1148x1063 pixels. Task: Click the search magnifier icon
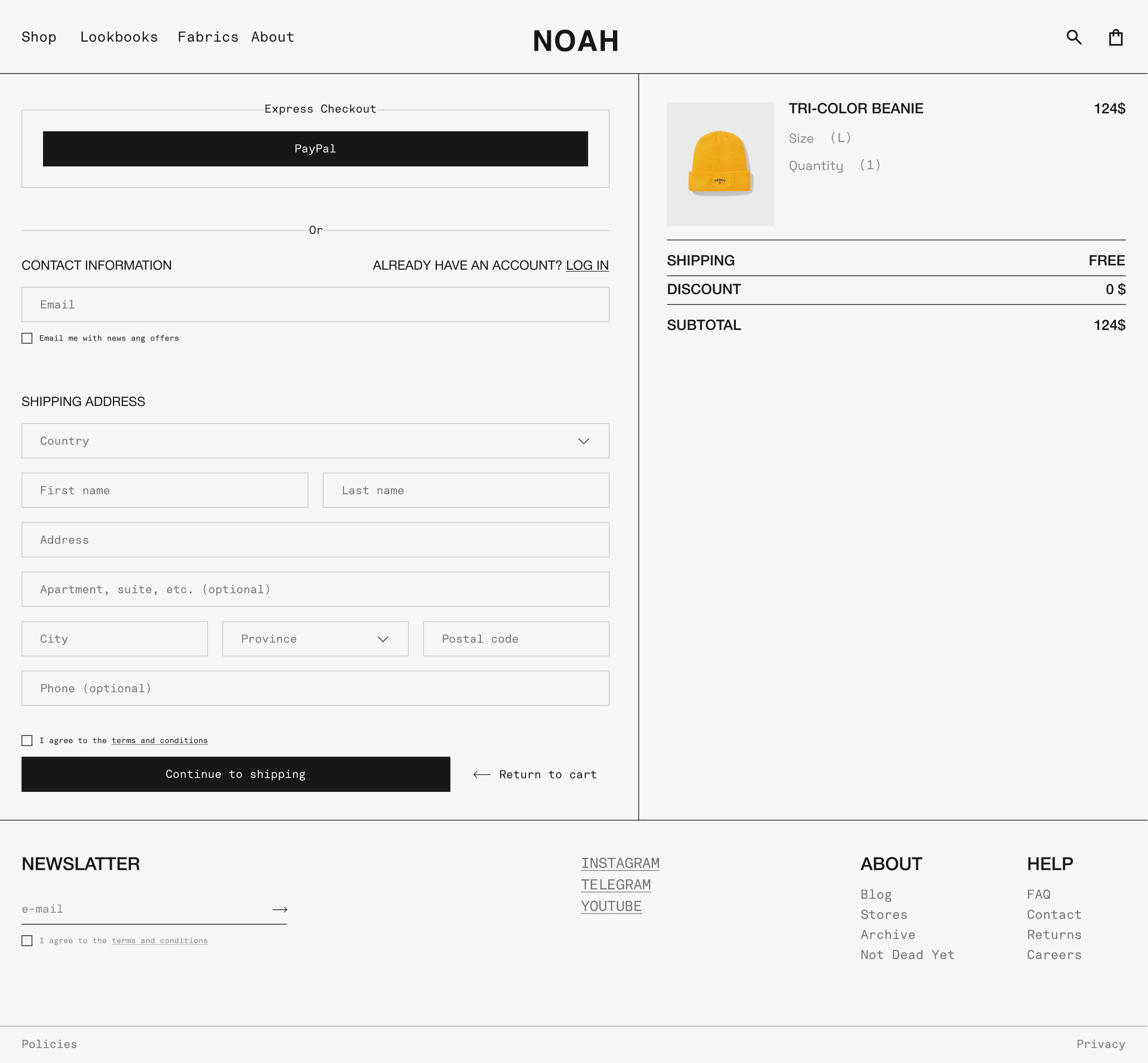(x=1074, y=37)
